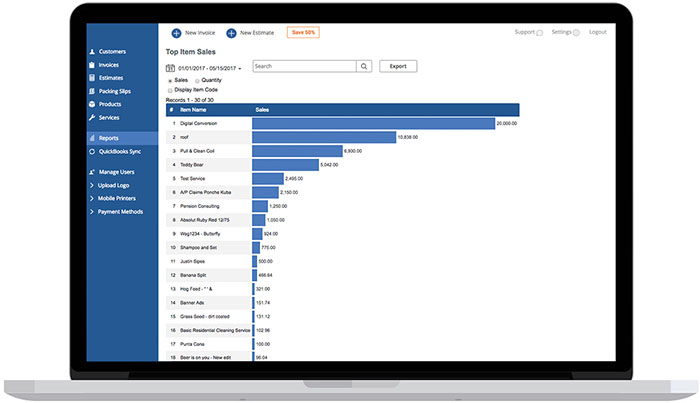Click the QuickBooks Sync refresh icon
Screen dimensions: 700x403
[92, 151]
